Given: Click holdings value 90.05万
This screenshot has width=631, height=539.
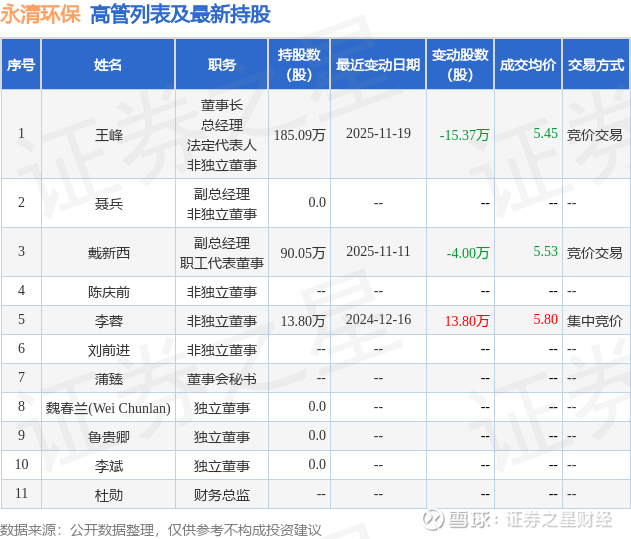Looking at the screenshot, I should [303, 253].
